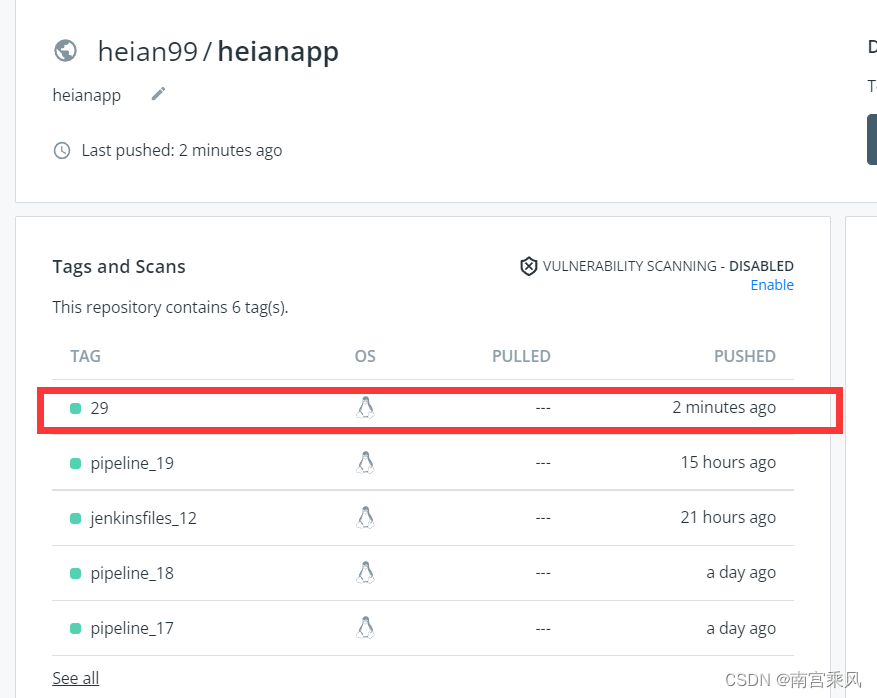Click the Linux penguin icon for tag 29
877x698 pixels.
point(365,408)
